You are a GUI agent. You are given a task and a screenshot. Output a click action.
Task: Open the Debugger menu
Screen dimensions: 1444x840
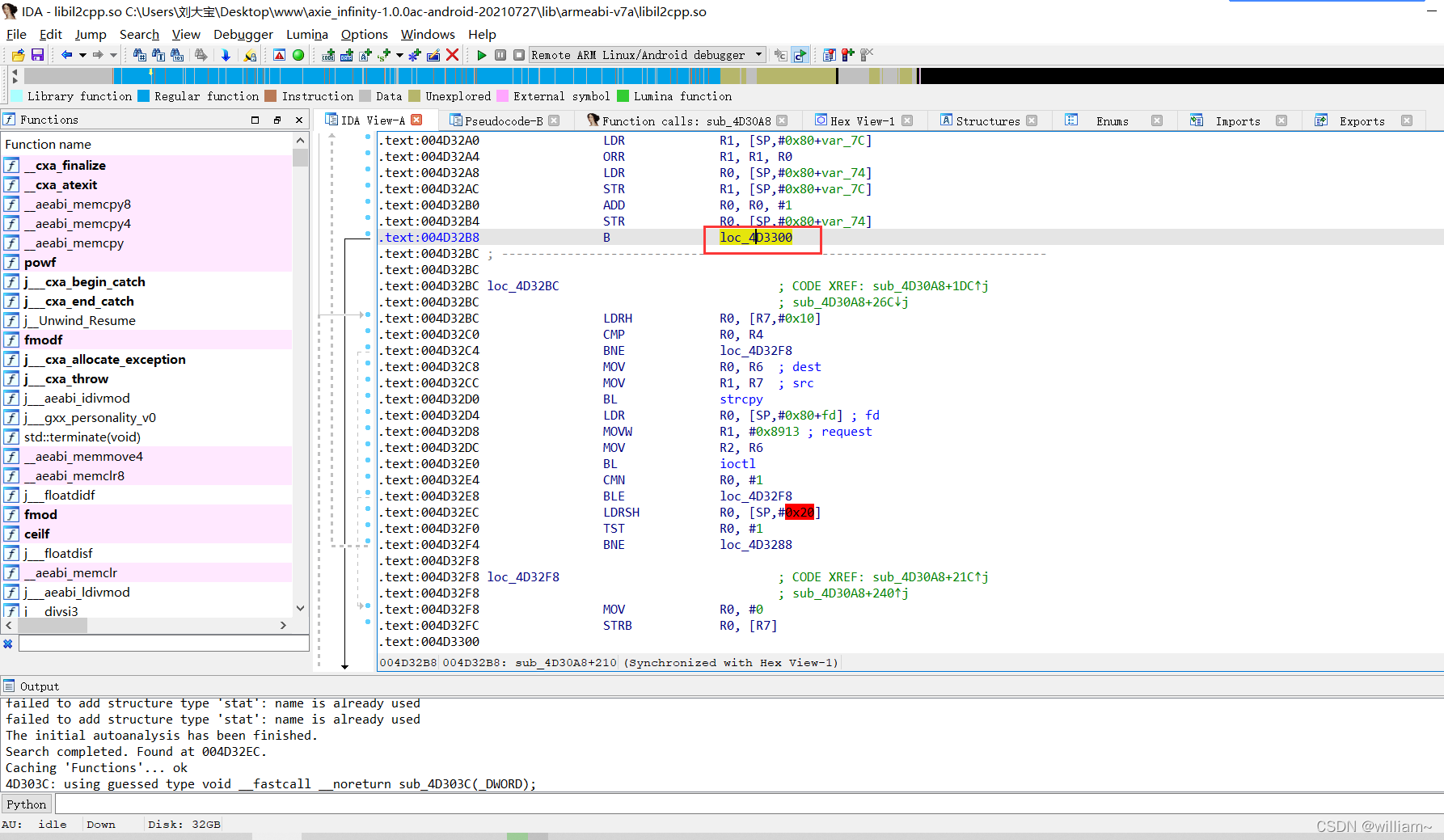point(243,34)
